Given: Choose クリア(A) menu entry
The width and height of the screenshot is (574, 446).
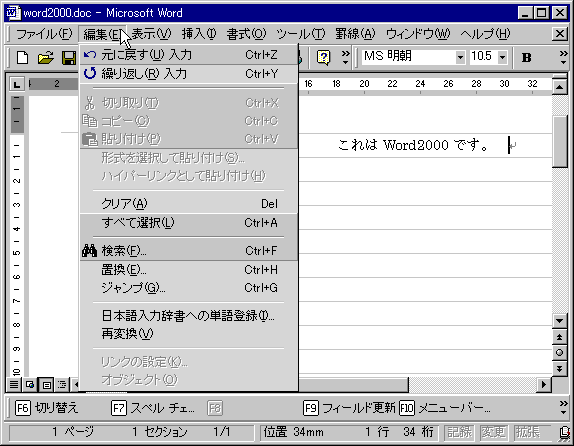Looking at the screenshot, I should tap(189, 204).
